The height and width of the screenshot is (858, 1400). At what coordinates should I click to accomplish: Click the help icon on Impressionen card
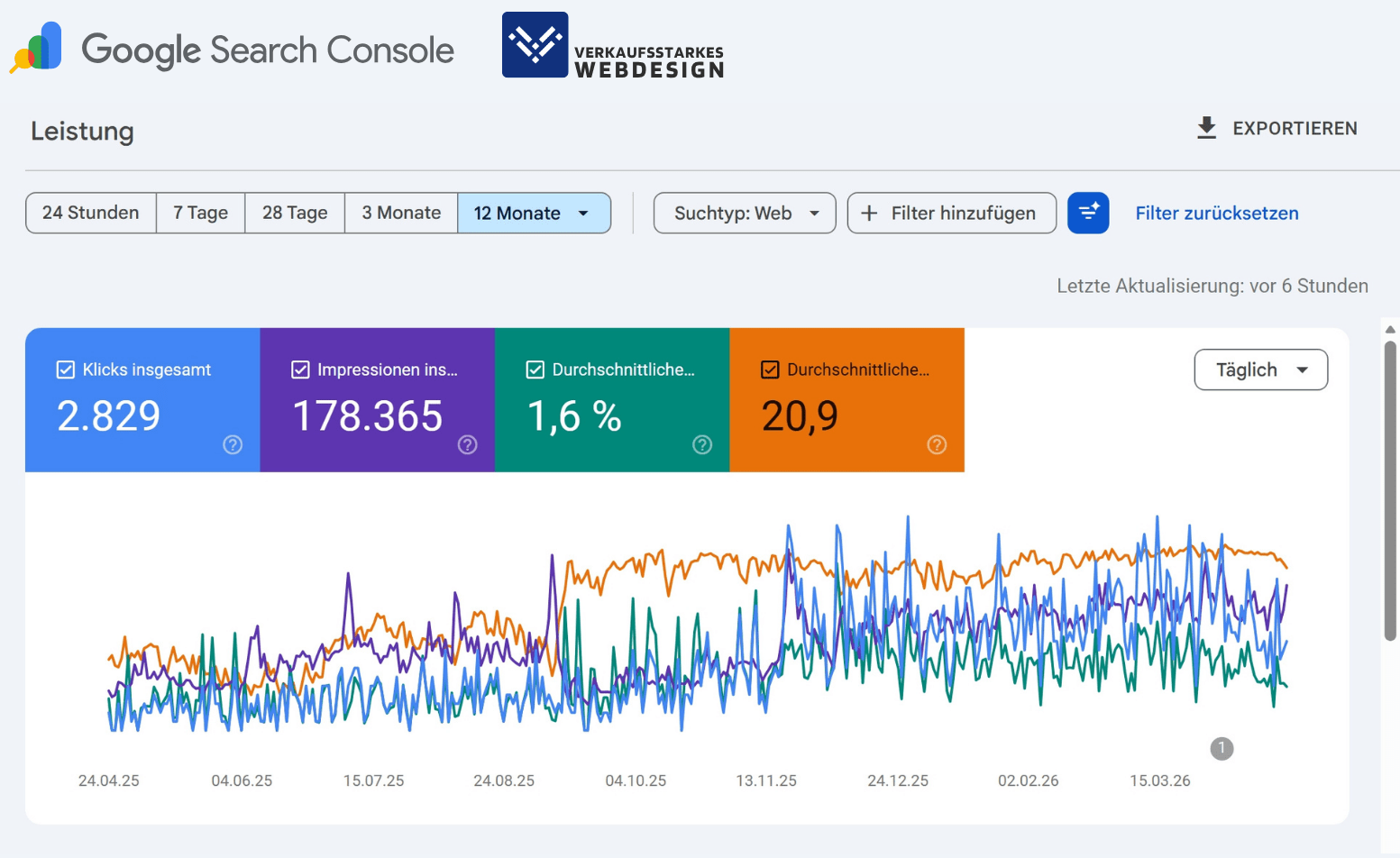point(467,444)
